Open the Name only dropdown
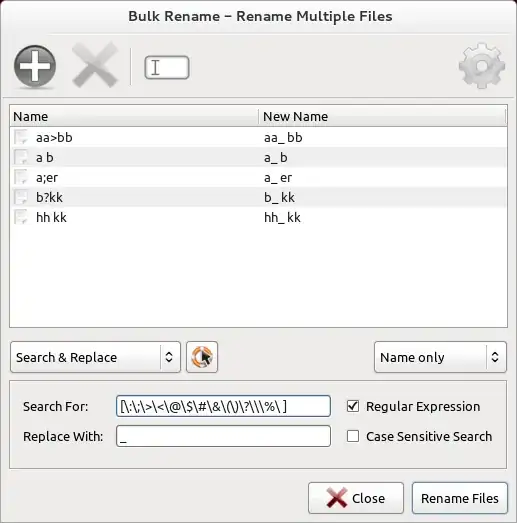 pyautogui.click(x=440, y=357)
